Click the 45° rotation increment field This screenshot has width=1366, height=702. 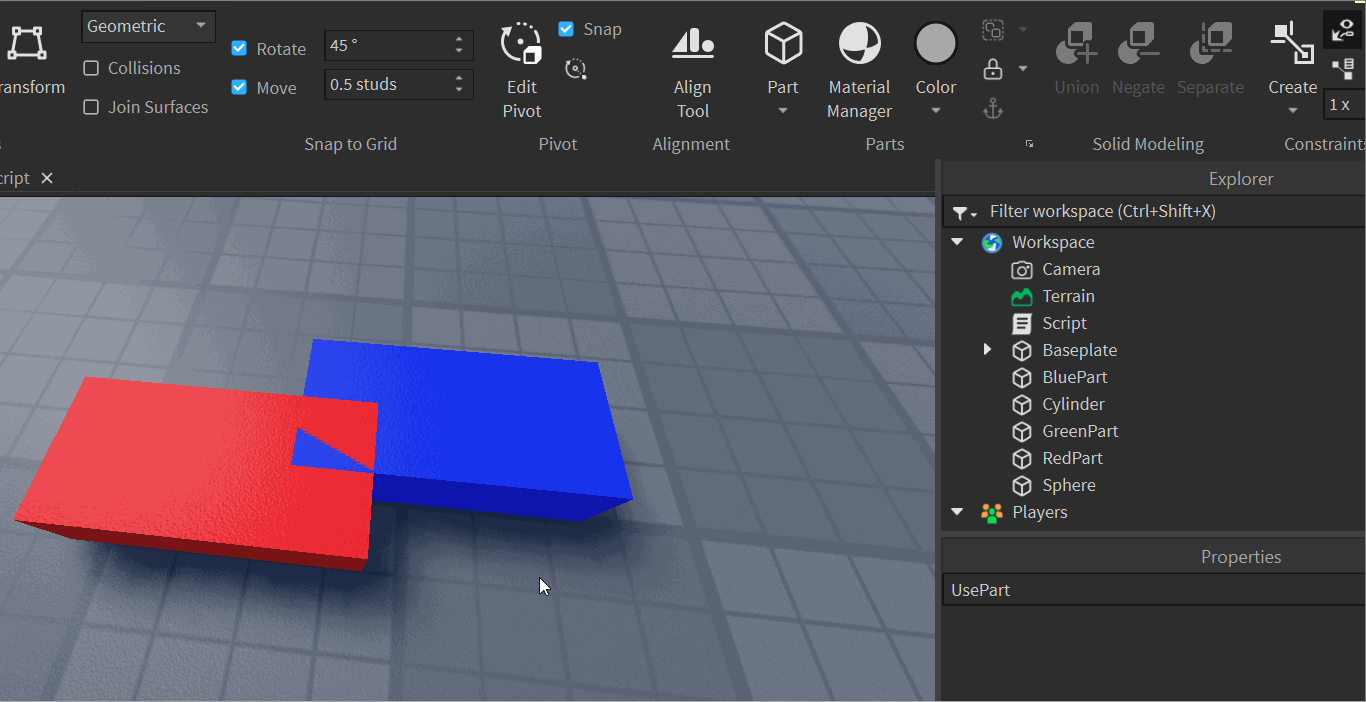(386, 45)
